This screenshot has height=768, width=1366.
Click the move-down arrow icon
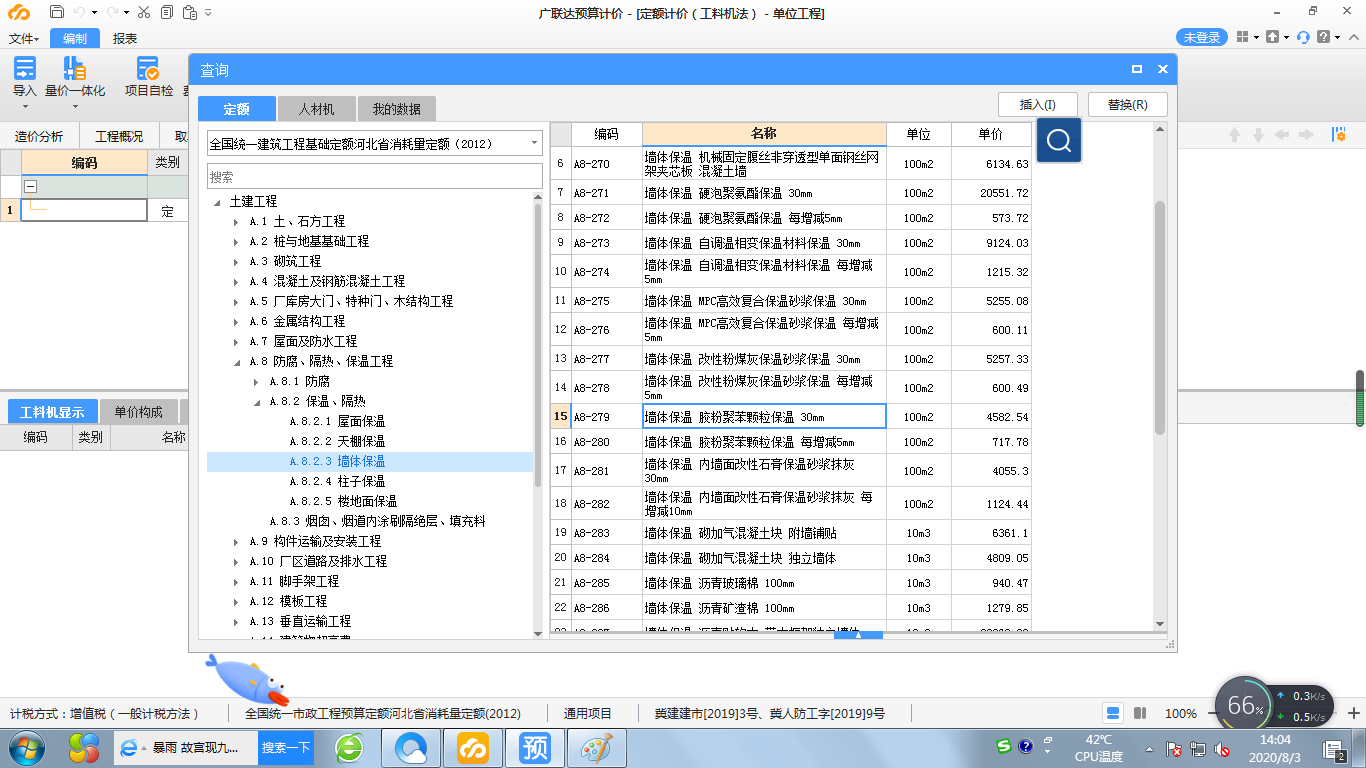click(x=1259, y=135)
